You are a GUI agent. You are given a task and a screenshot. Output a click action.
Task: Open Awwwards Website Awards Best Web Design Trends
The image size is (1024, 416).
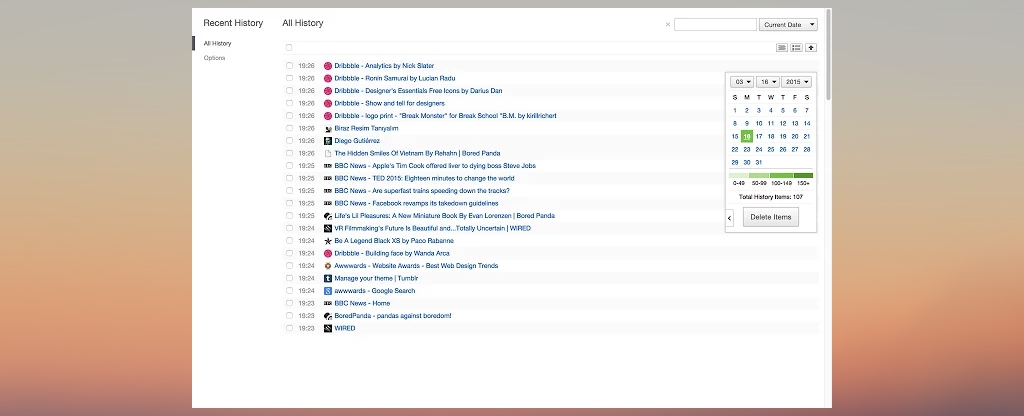coord(416,266)
